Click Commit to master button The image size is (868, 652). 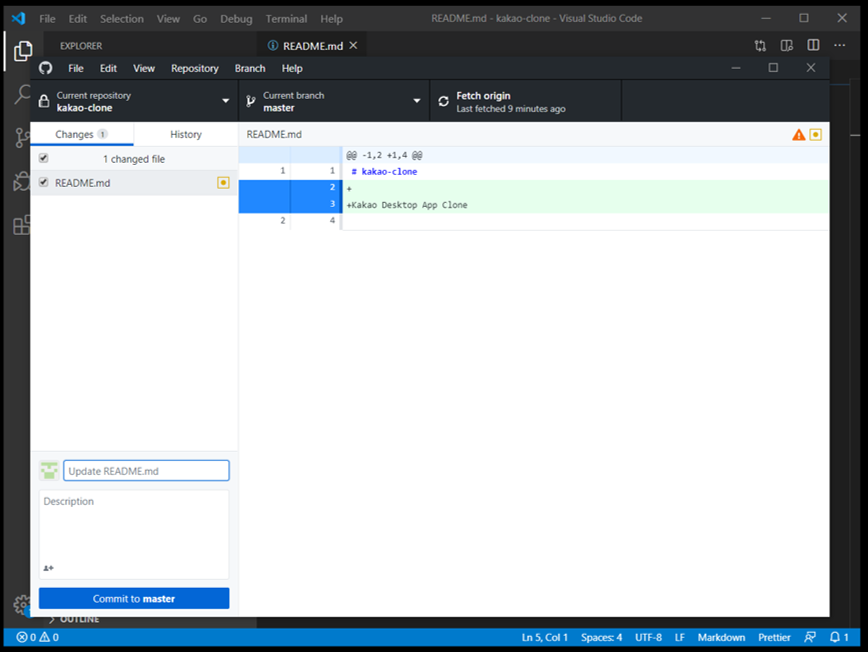(134, 598)
